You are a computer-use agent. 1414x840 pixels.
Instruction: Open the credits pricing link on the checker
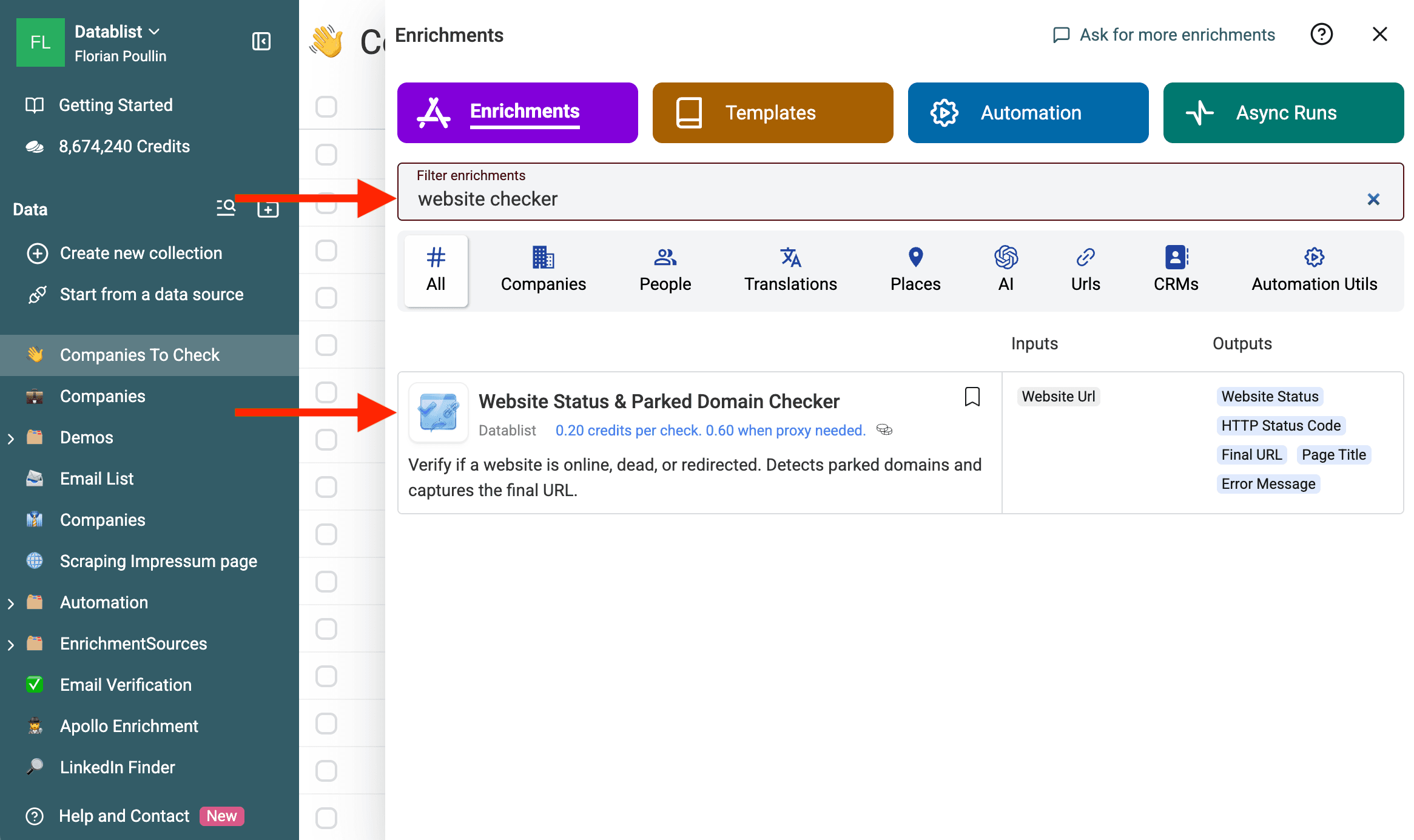coord(710,430)
